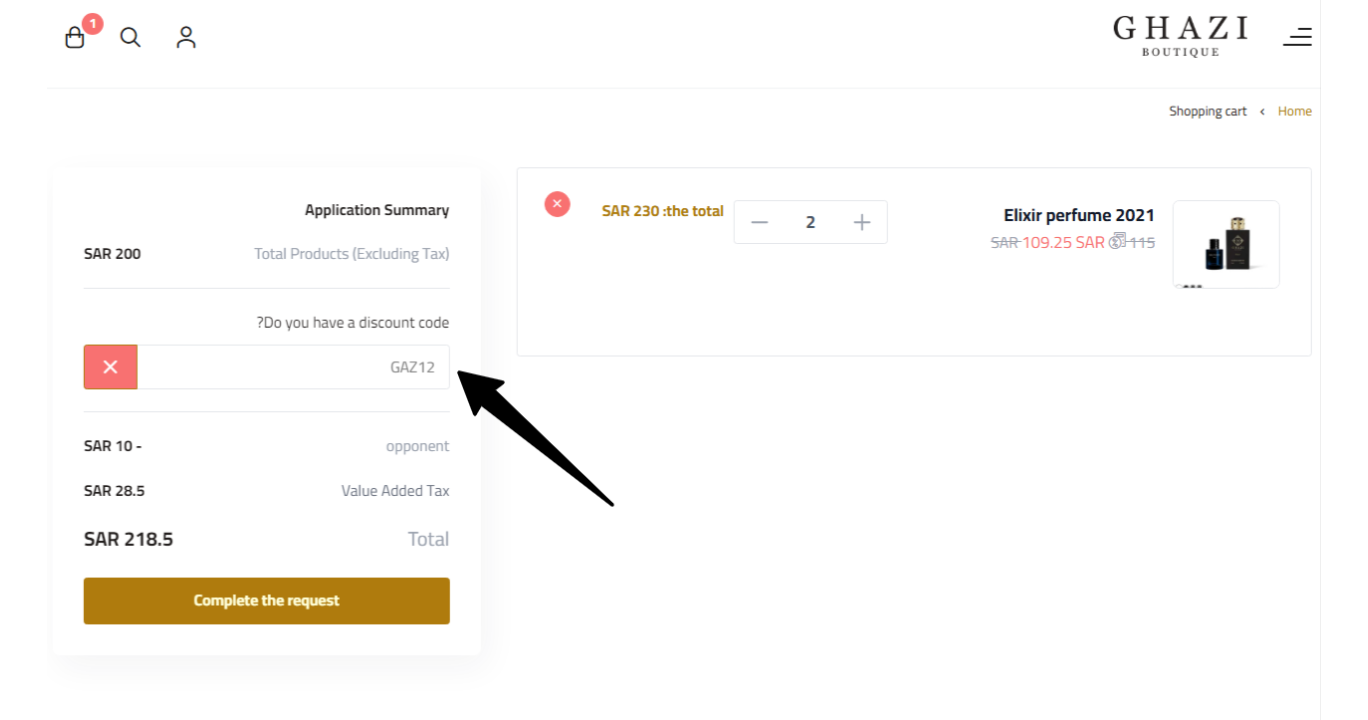Click the Complete the request button
The image size is (1368, 720).
point(267,601)
